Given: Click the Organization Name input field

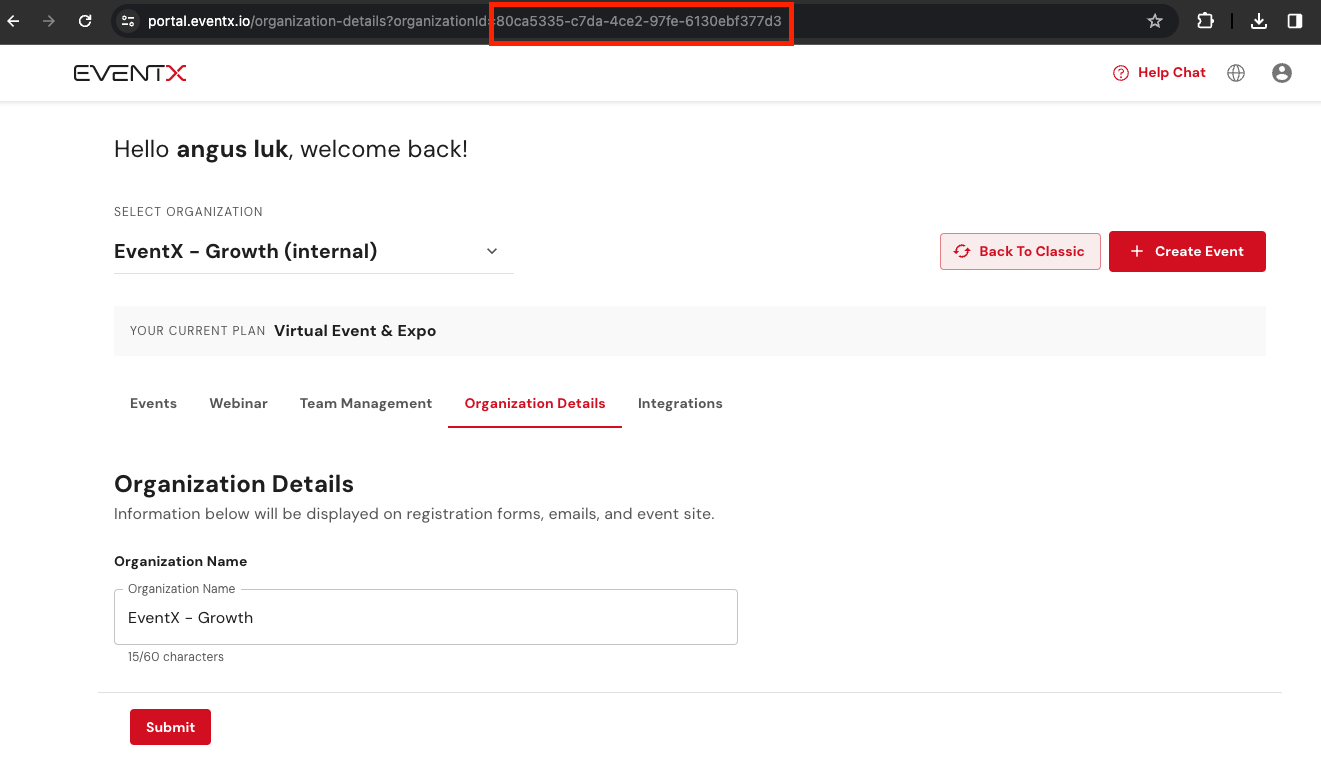Looking at the screenshot, I should [x=426, y=617].
